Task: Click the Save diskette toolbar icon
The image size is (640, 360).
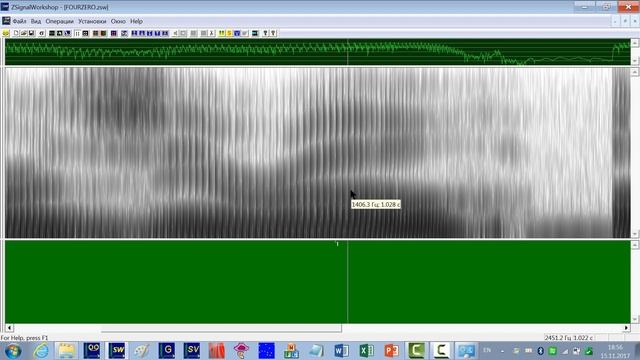Action: (x=31, y=33)
